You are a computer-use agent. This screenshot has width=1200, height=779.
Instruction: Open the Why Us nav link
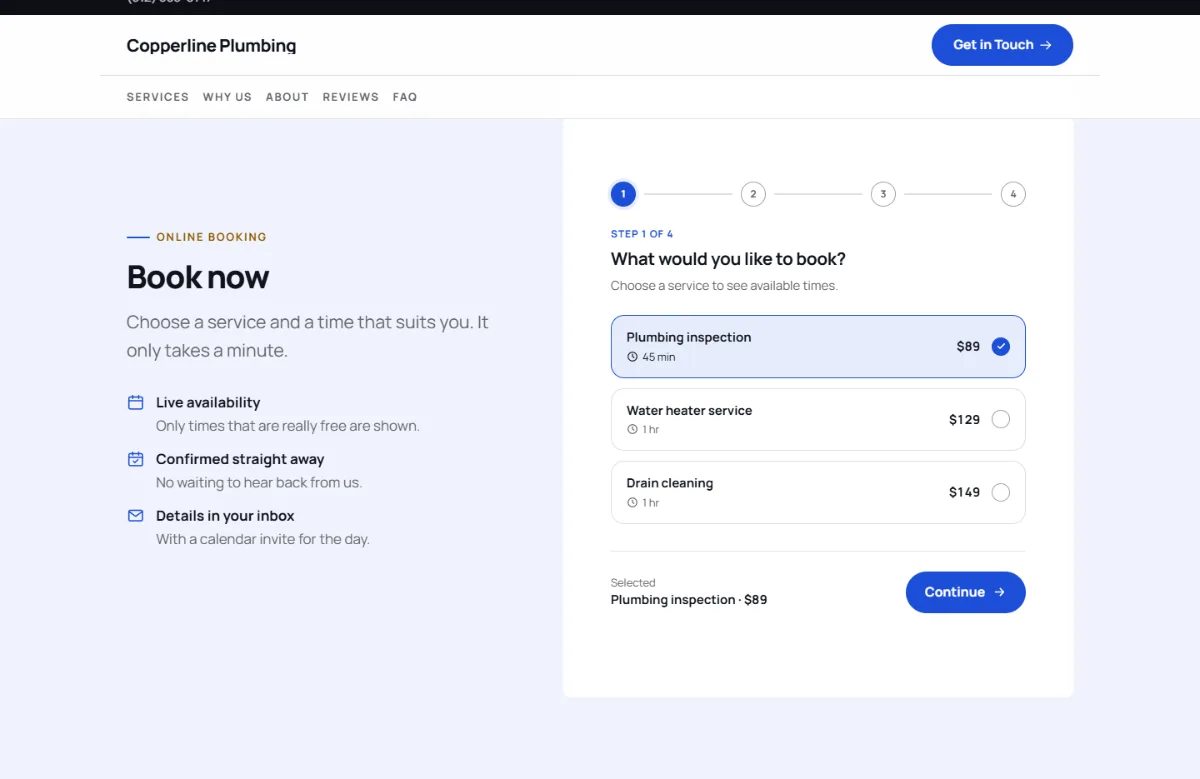[227, 97]
